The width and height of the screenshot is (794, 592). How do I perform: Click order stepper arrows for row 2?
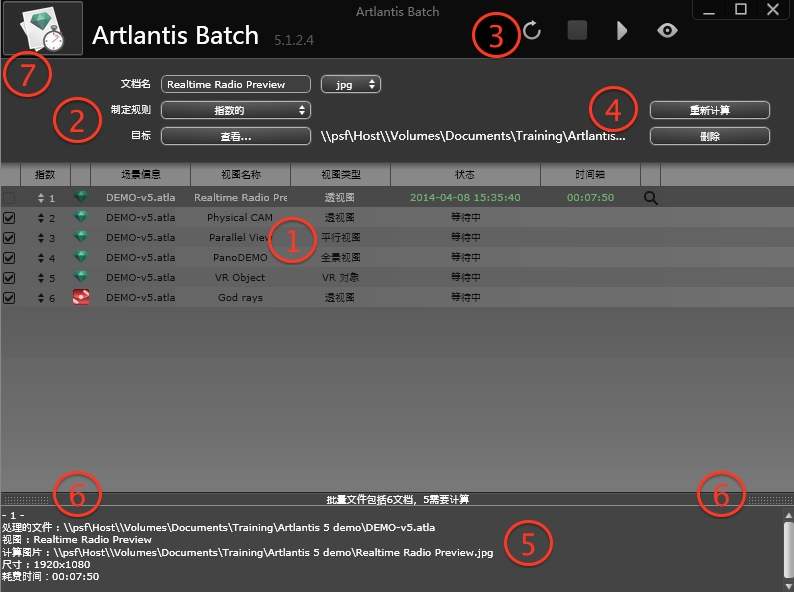coord(41,218)
